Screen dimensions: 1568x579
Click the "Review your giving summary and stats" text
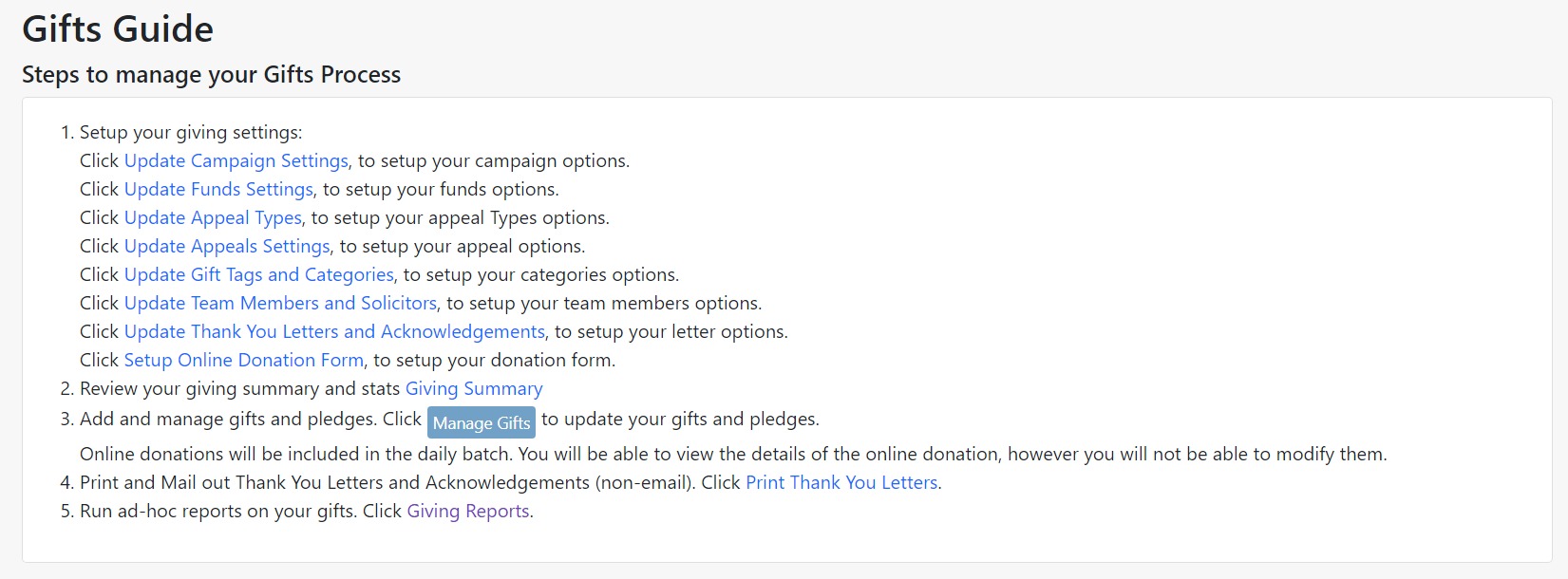240,389
